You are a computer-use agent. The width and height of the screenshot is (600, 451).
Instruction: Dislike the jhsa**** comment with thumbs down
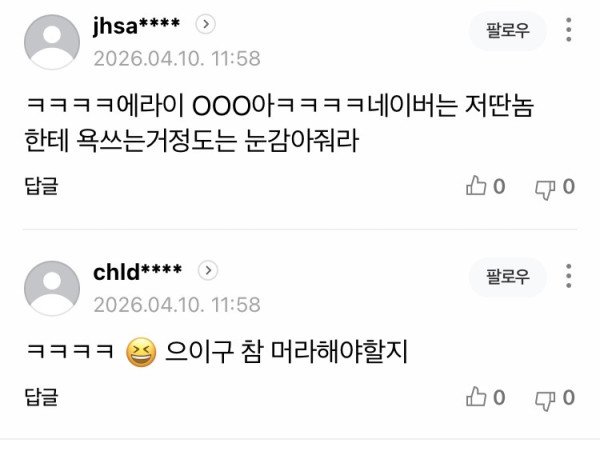pyautogui.click(x=545, y=189)
